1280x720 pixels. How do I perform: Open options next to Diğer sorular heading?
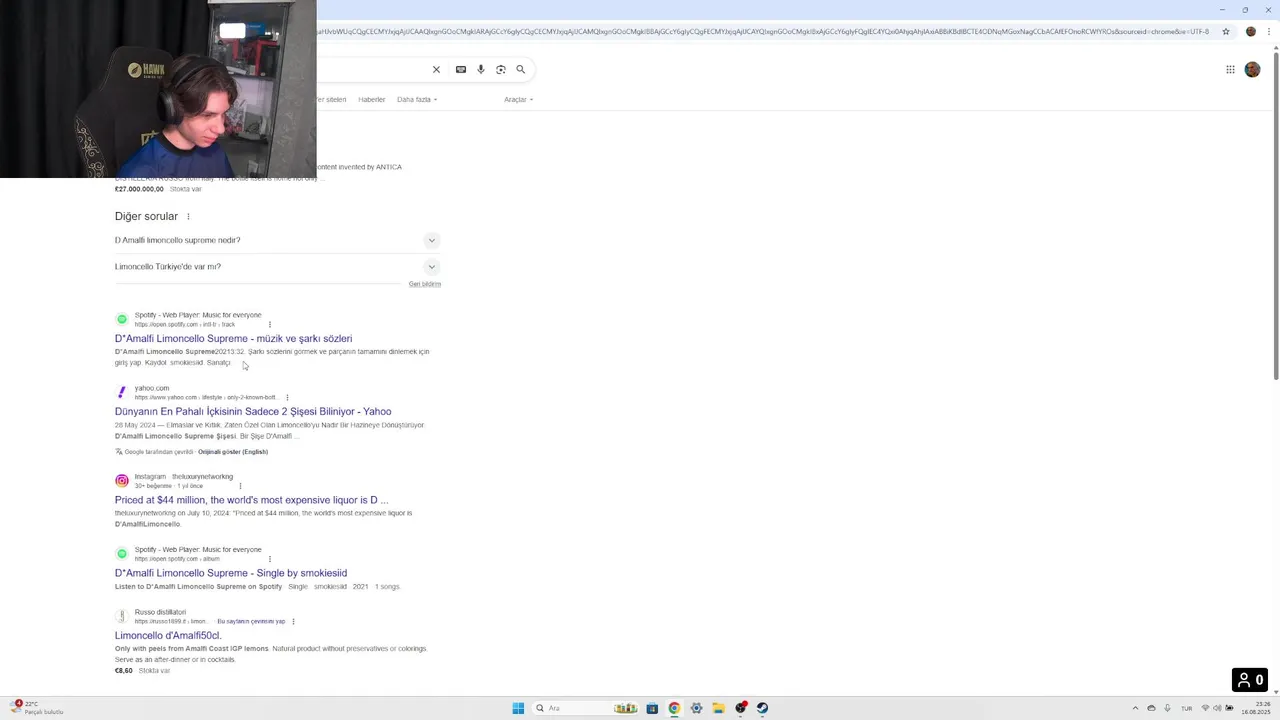click(188, 216)
